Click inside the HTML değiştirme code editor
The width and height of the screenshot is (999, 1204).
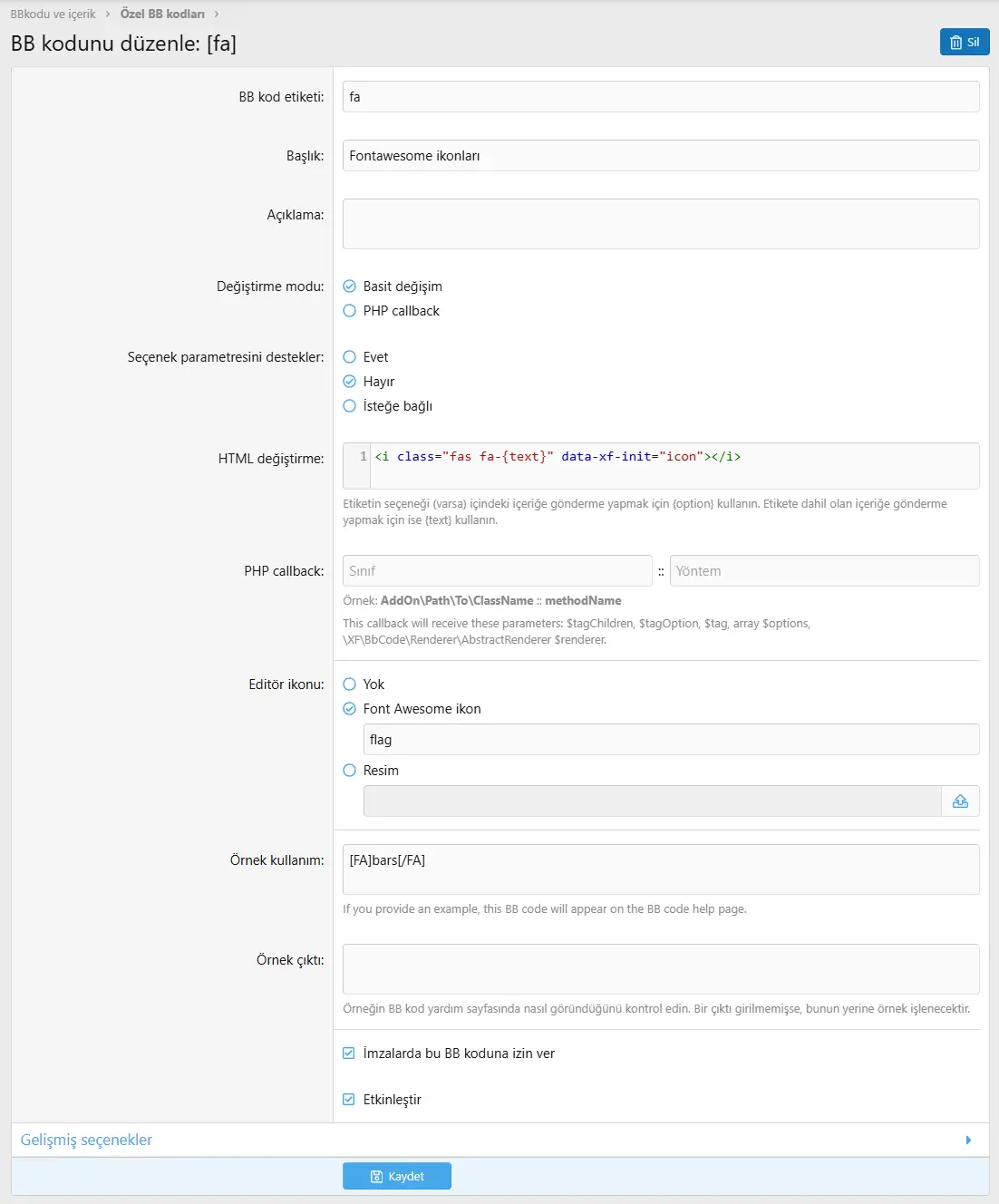(661, 466)
